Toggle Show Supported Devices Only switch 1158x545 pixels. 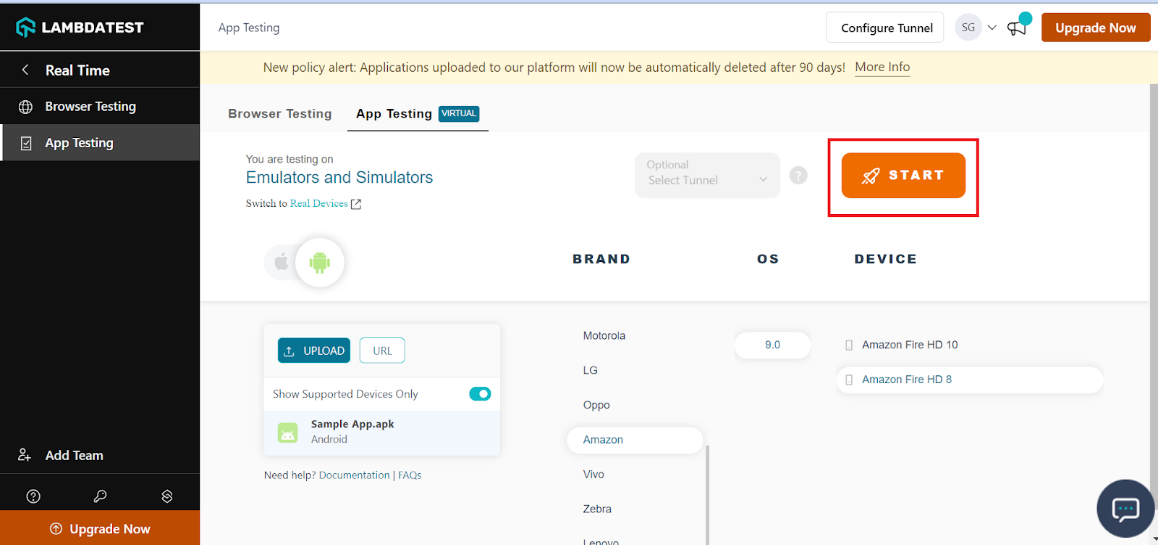click(480, 394)
